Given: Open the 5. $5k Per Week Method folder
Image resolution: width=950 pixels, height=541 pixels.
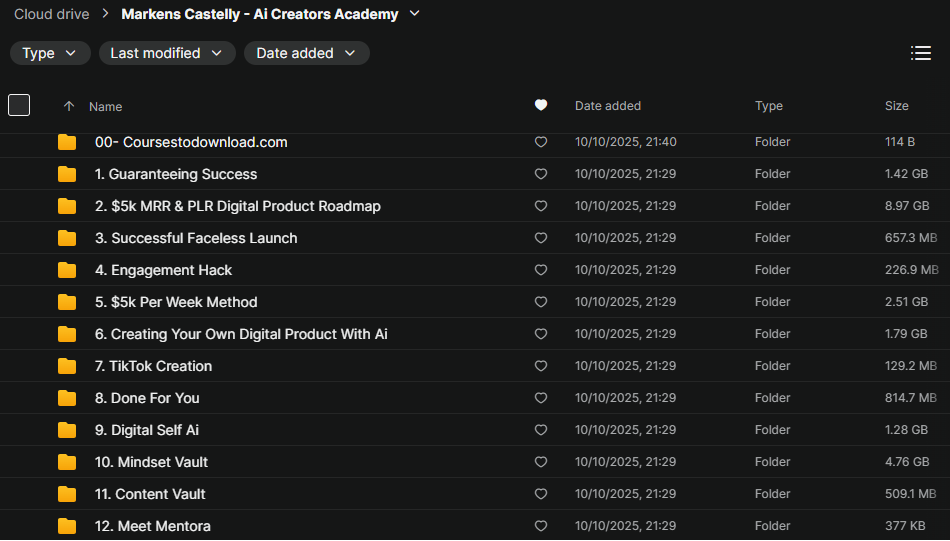Looking at the screenshot, I should point(176,302).
